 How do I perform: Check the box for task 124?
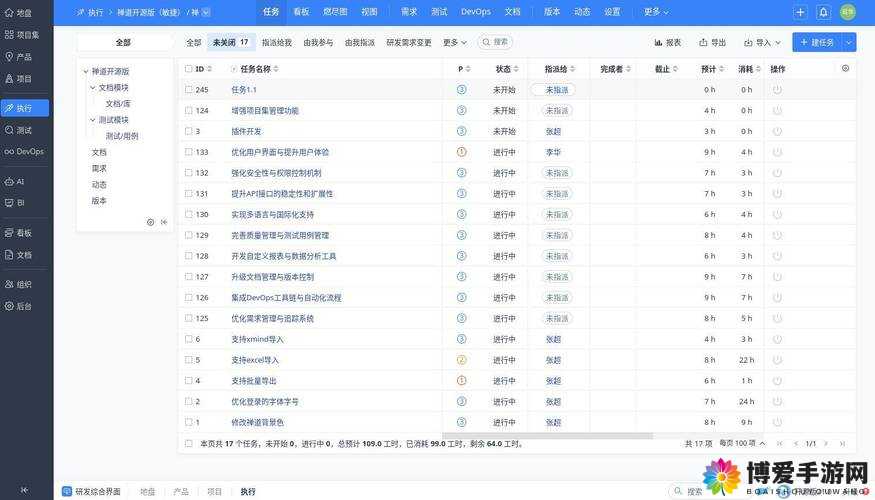point(189,110)
